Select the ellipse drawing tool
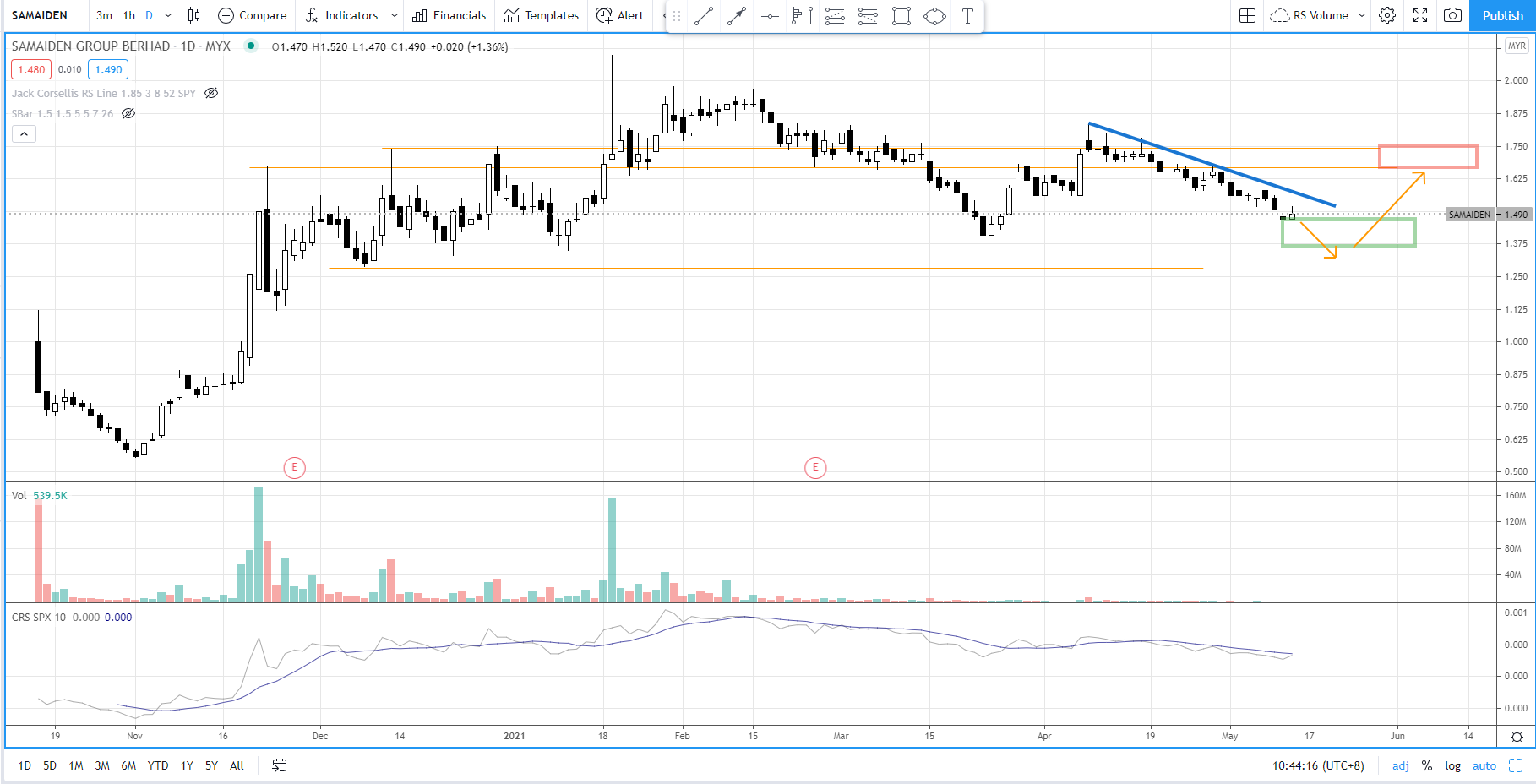The width and height of the screenshot is (1536, 784). tap(934, 16)
